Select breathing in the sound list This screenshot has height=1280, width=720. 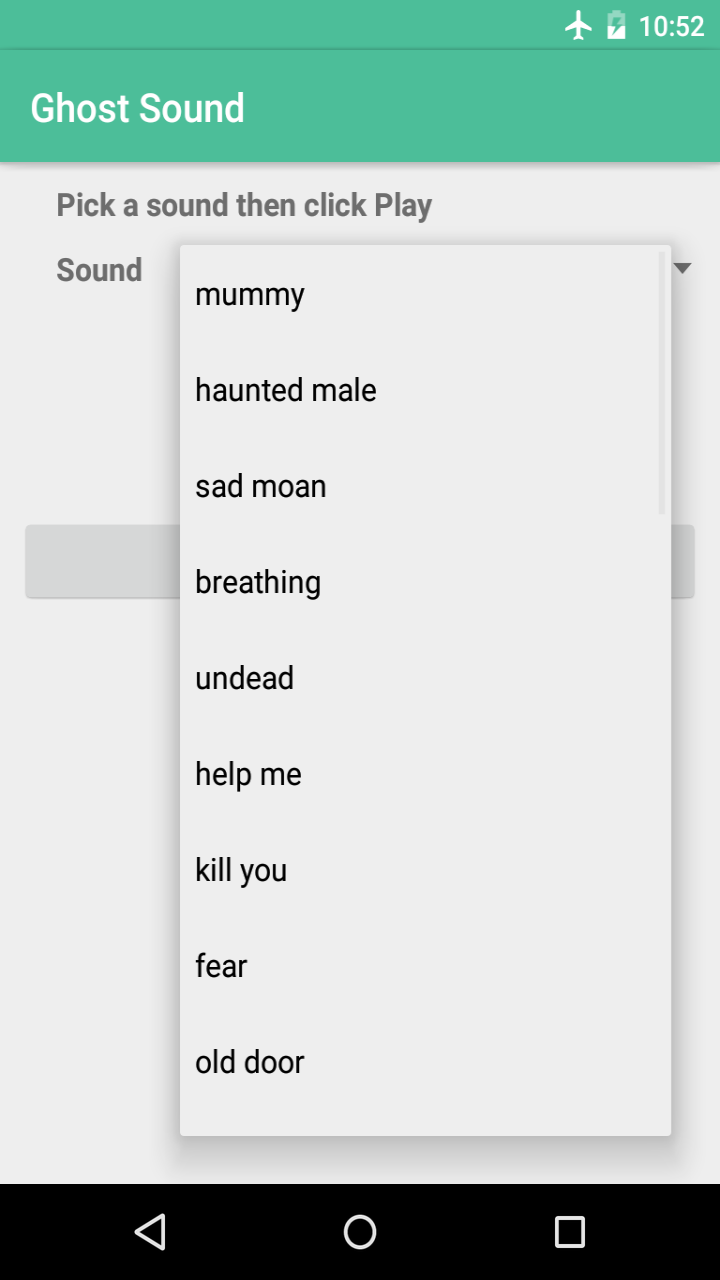pyautogui.click(x=258, y=582)
